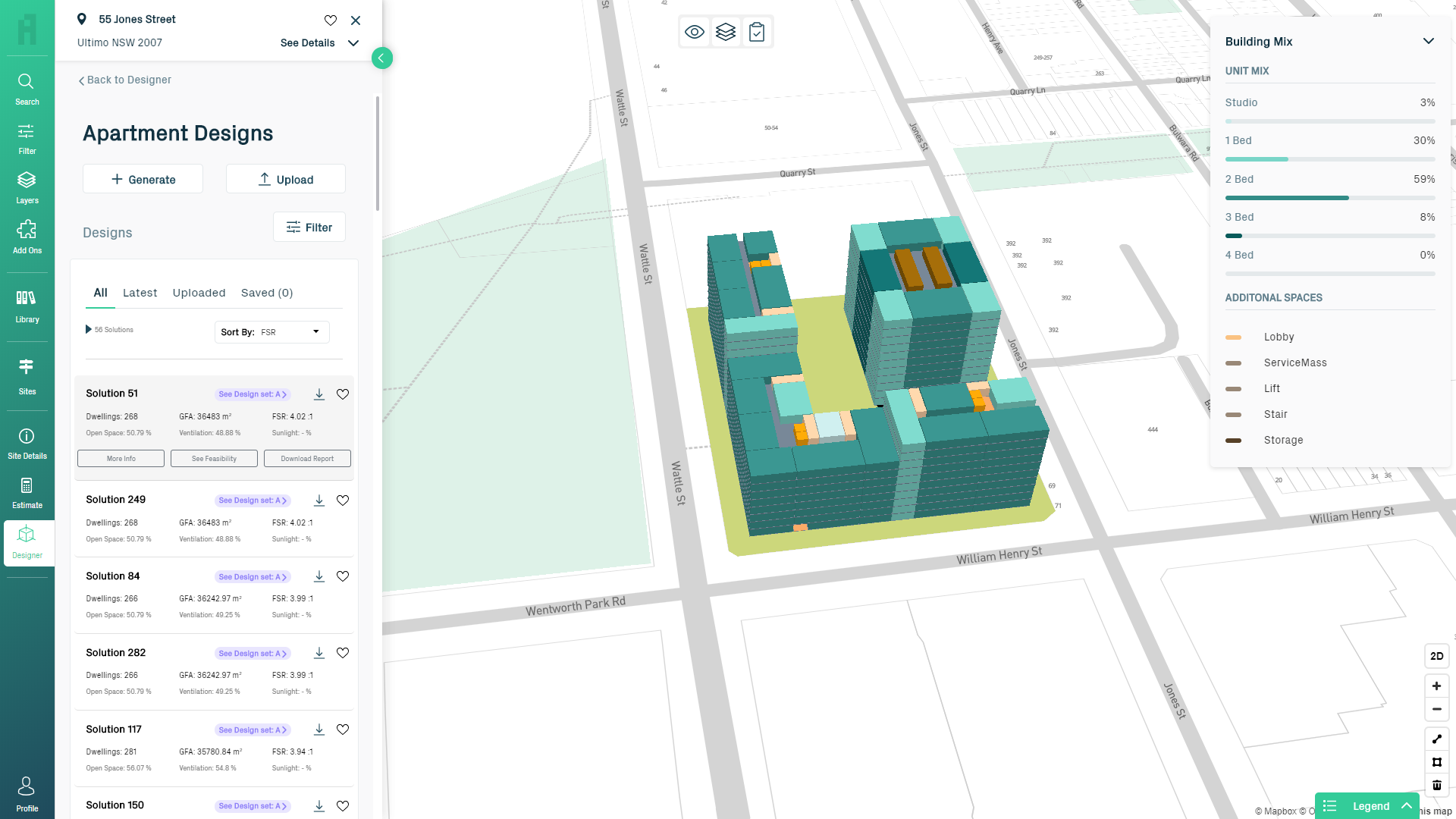Open the Layers sidebar panel
Viewport: 1456px width, 819px height.
27,188
